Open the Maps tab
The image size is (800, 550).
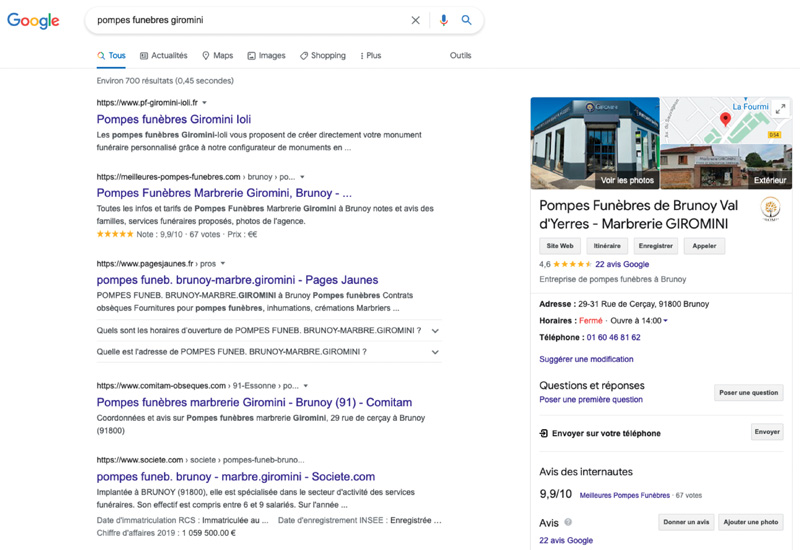218,56
